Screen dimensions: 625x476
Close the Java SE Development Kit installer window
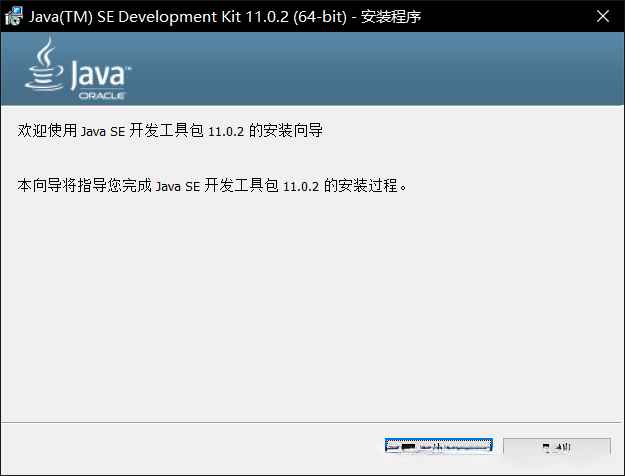click(603, 16)
